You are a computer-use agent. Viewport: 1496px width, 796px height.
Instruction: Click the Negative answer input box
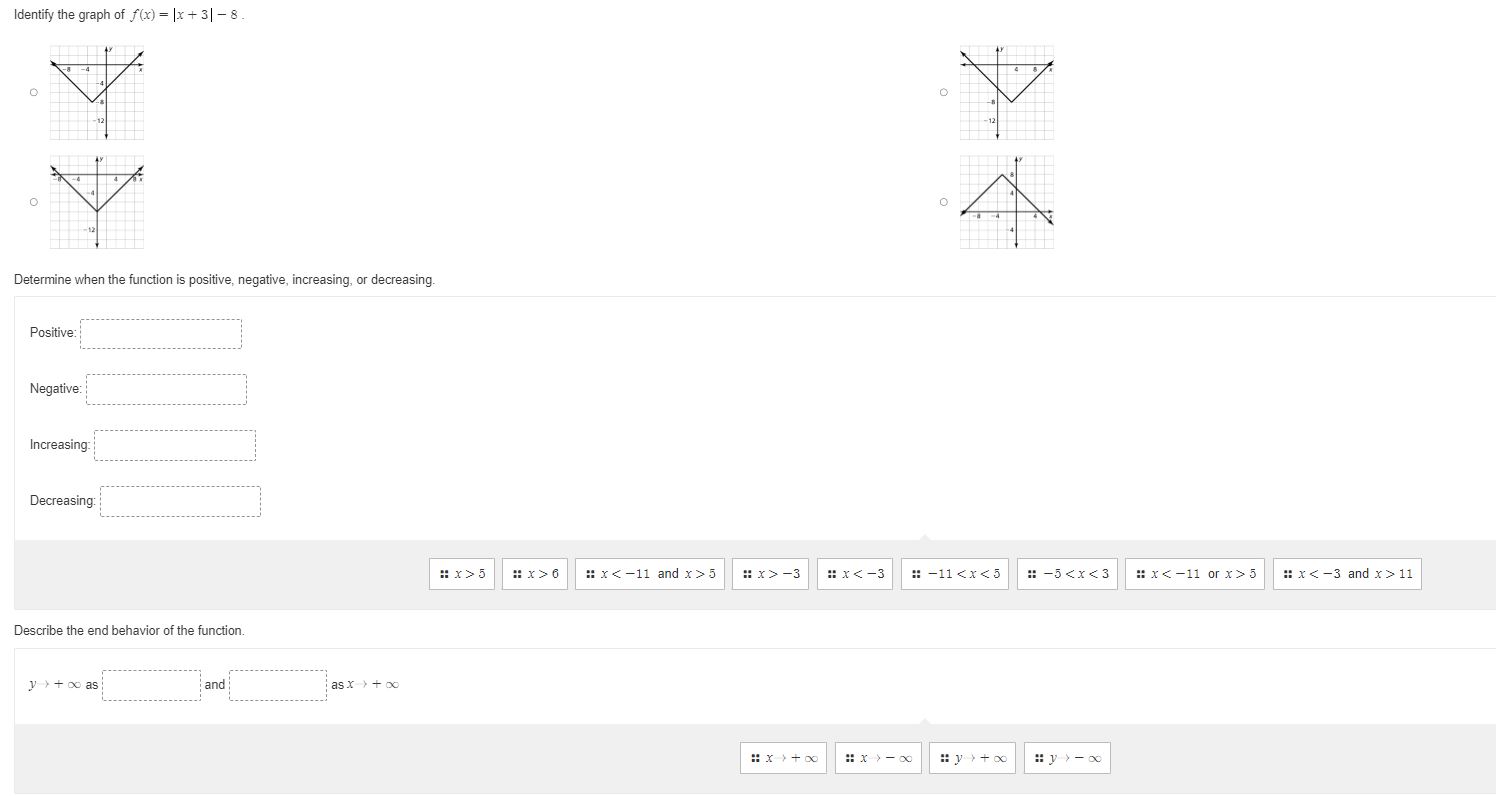pyautogui.click(x=166, y=389)
